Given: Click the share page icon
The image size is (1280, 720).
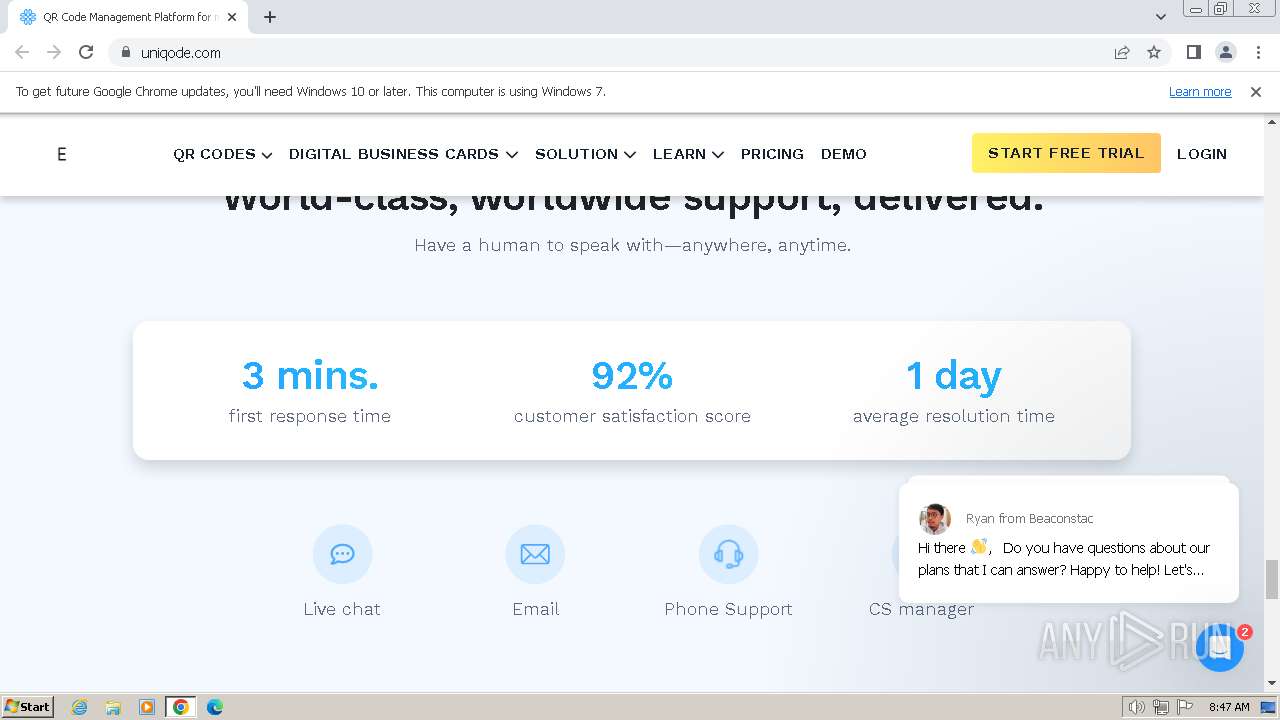Looking at the screenshot, I should click(x=1122, y=52).
